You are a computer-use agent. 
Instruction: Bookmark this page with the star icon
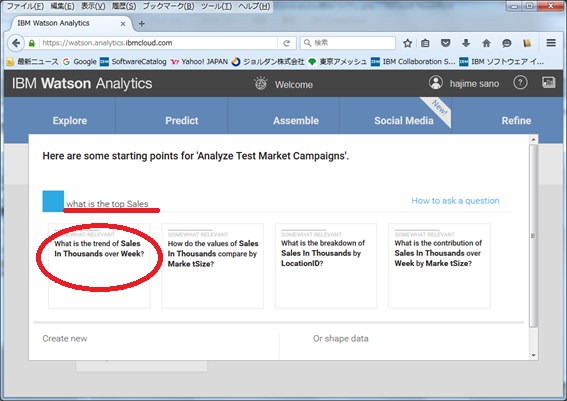coord(408,43)
